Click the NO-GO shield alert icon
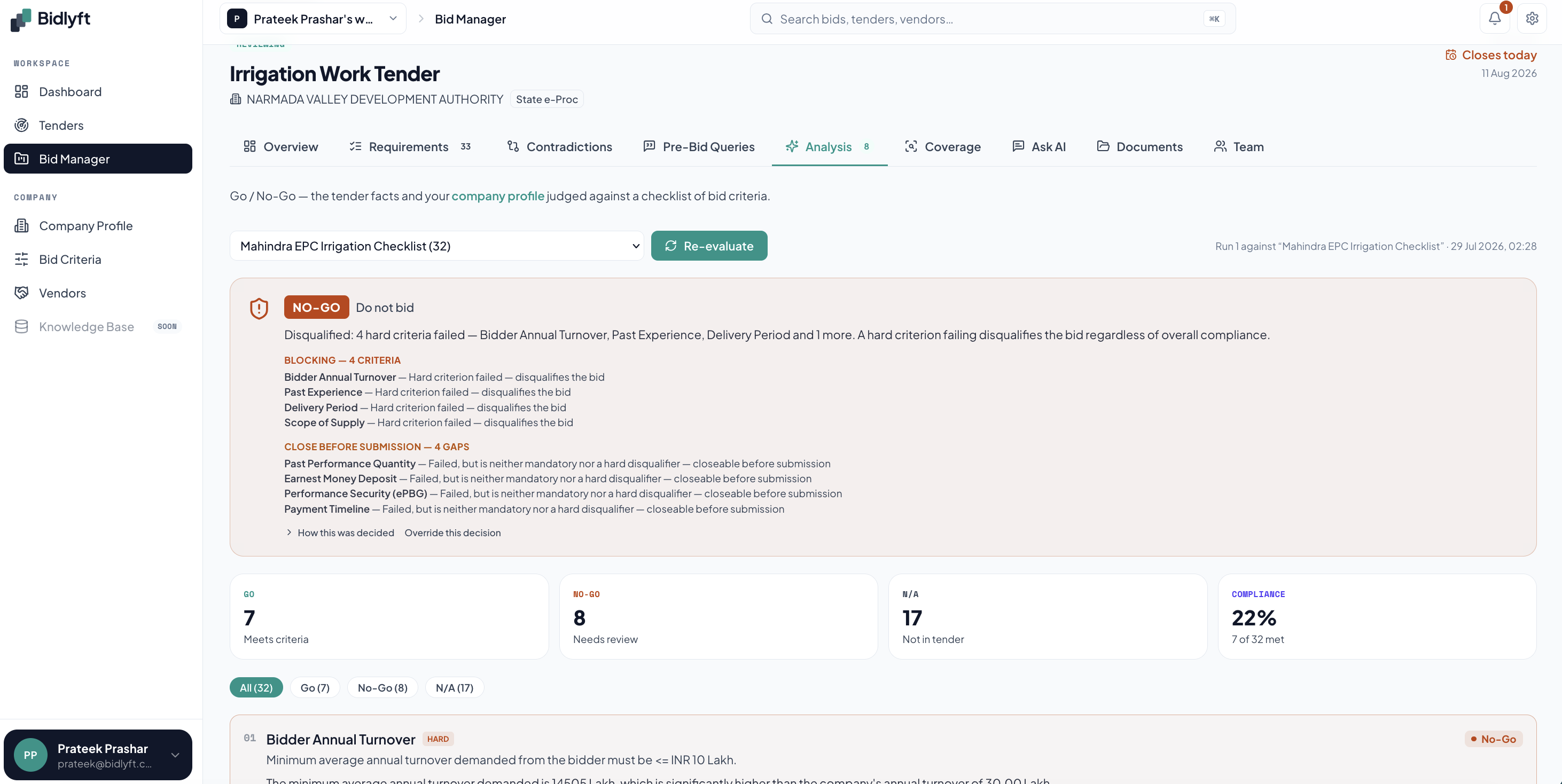Screen dimensions: 1562x784 click(259, 309)
